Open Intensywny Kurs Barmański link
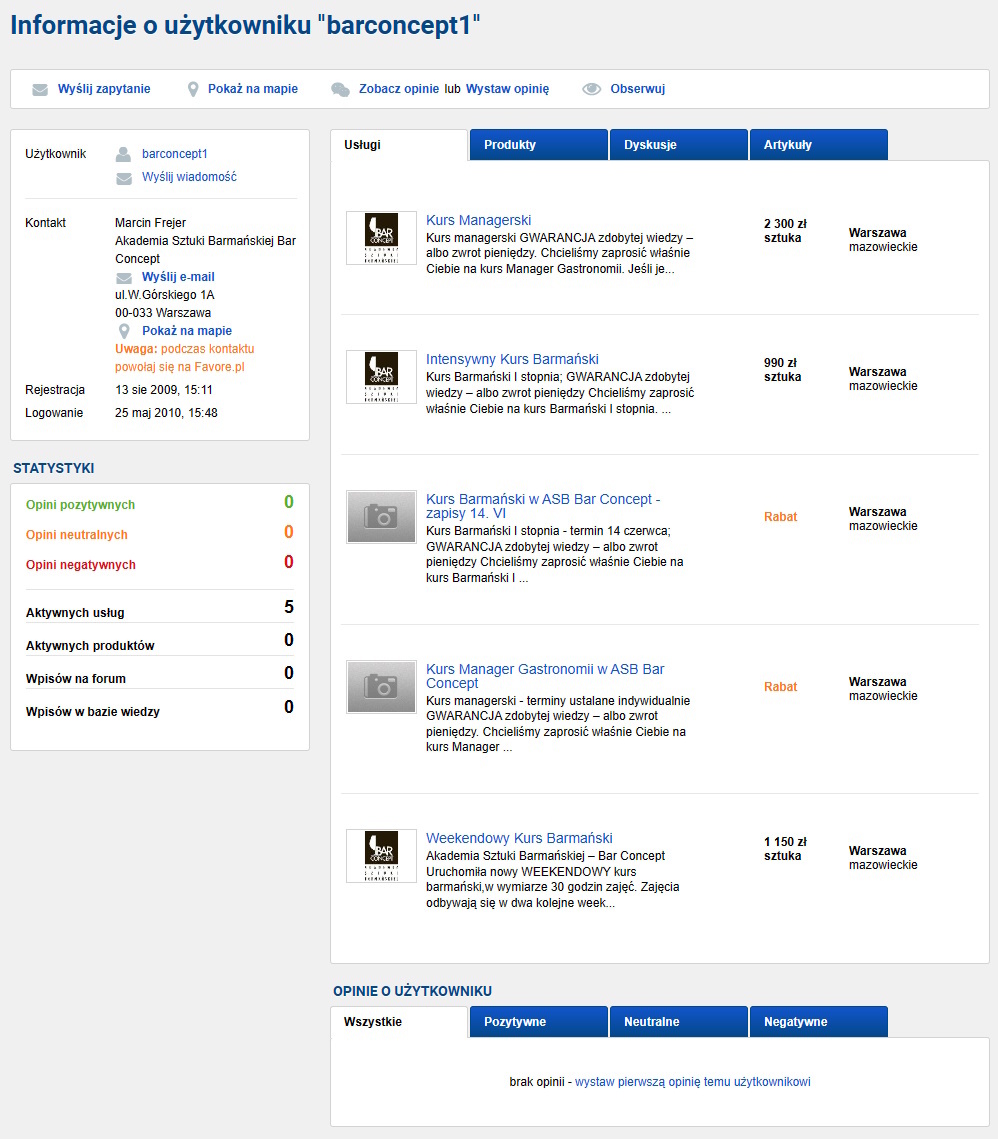The height and width of the screenshot is (1139, 998). [x=512, y=359]
